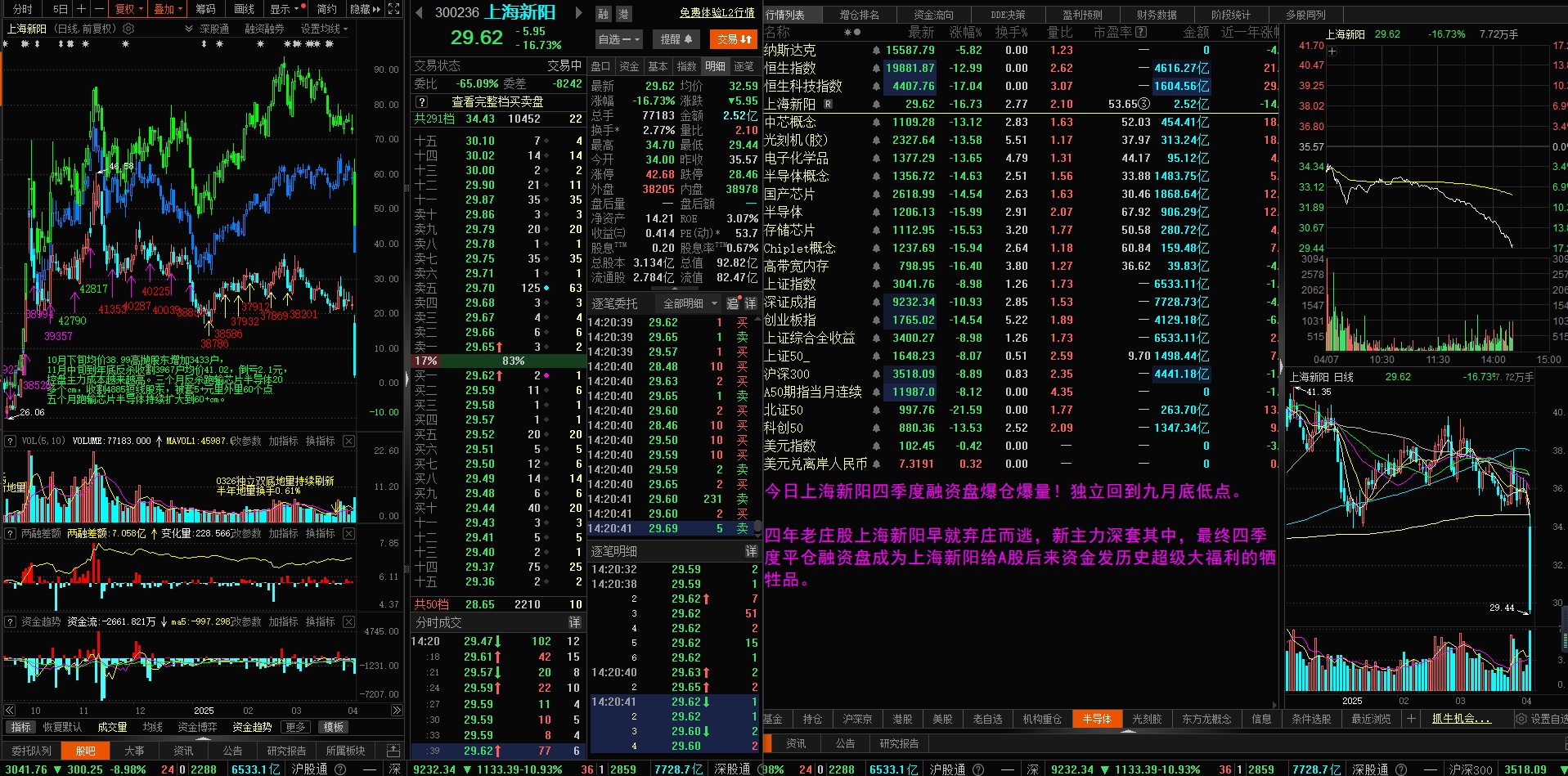Viewport: 1568px width, 776px height.
Task: Close the VOL indicator panel
Action: point(349,441)
